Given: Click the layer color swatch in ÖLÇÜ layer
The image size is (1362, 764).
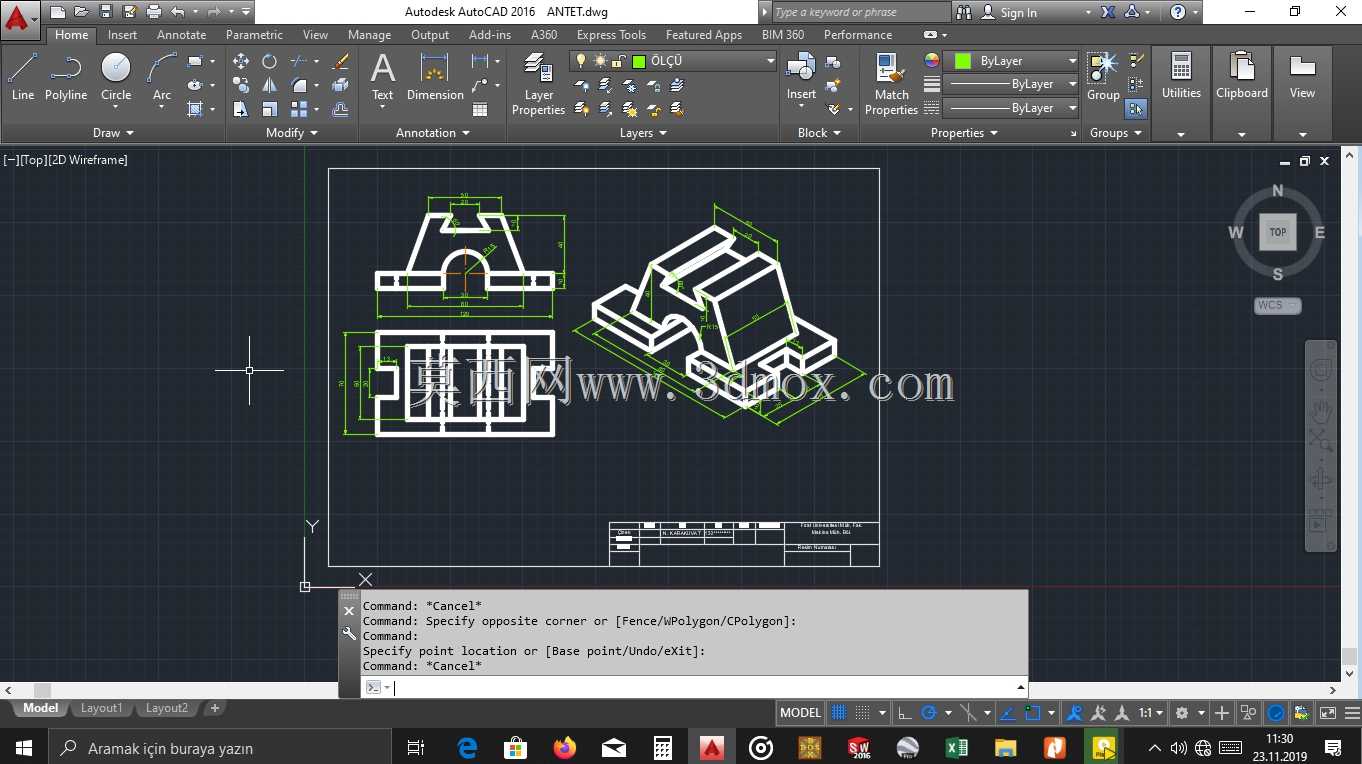Looking at the screenshot, I should click(639, 61).
